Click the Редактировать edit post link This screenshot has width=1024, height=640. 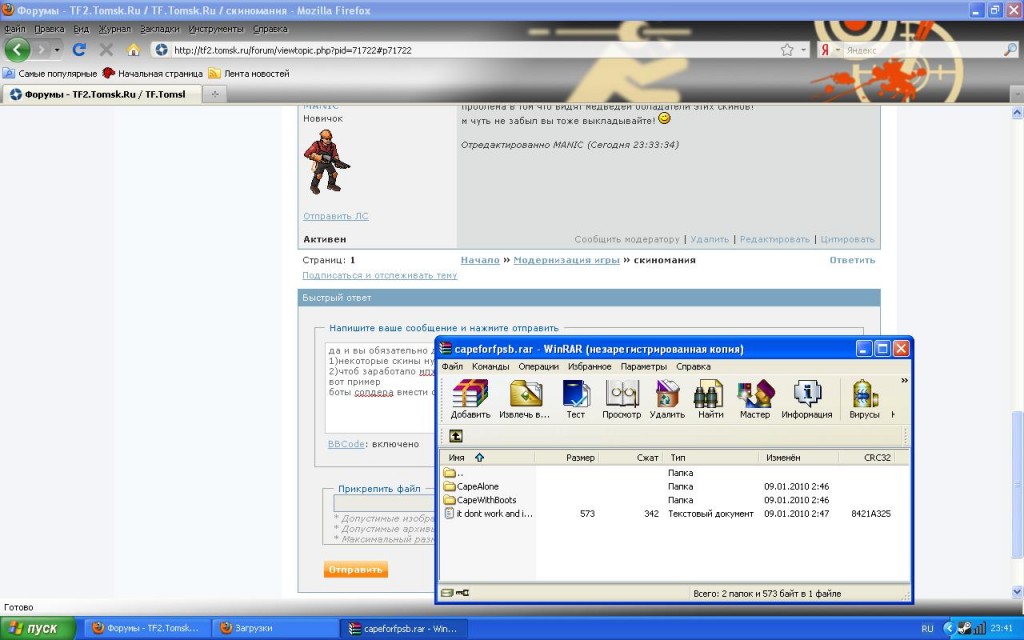775,240
